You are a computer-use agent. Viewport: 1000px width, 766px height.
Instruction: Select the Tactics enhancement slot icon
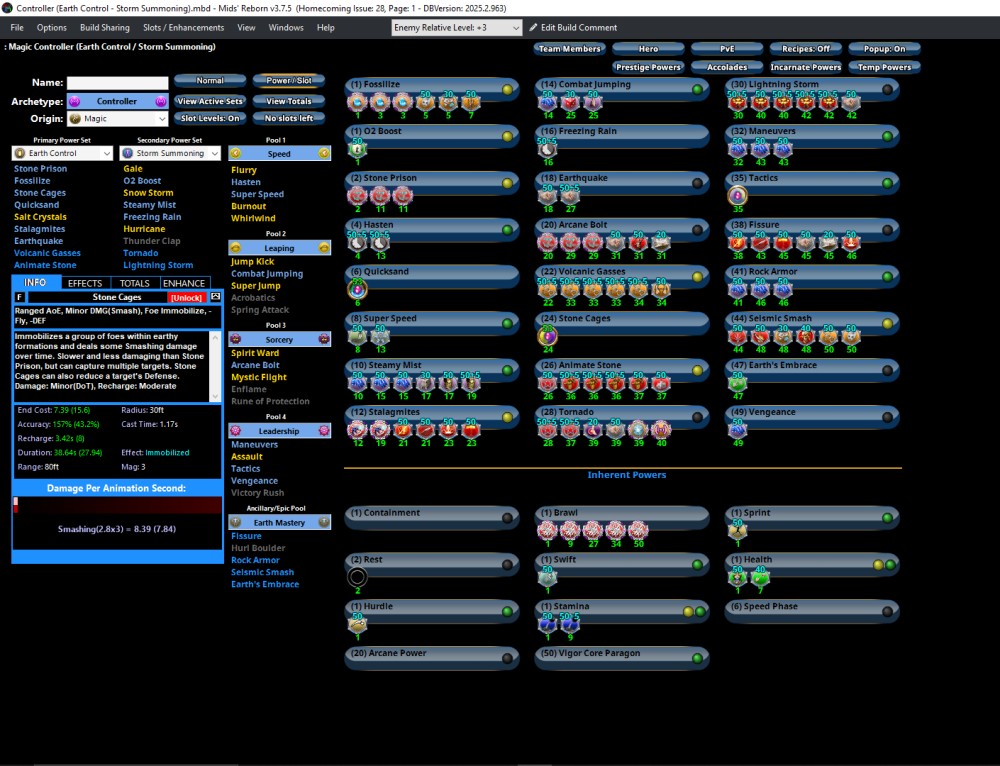point(737,196)
